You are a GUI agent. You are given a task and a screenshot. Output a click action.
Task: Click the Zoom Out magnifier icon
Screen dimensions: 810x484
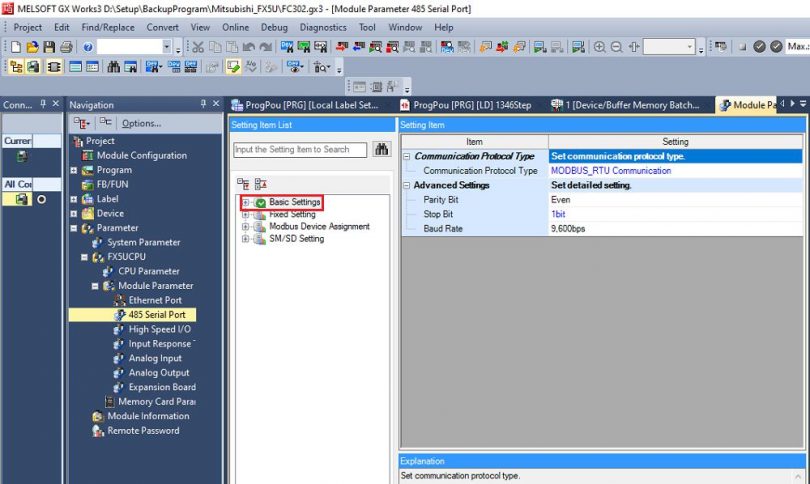(616, 47)
